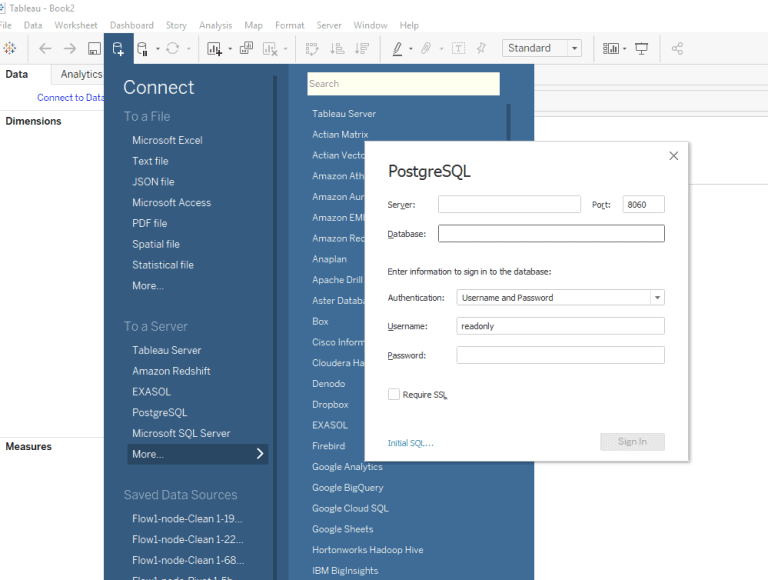This screenshot has height=580, width=768.
Task: Click the Username input field
Action: click(560, 326)
